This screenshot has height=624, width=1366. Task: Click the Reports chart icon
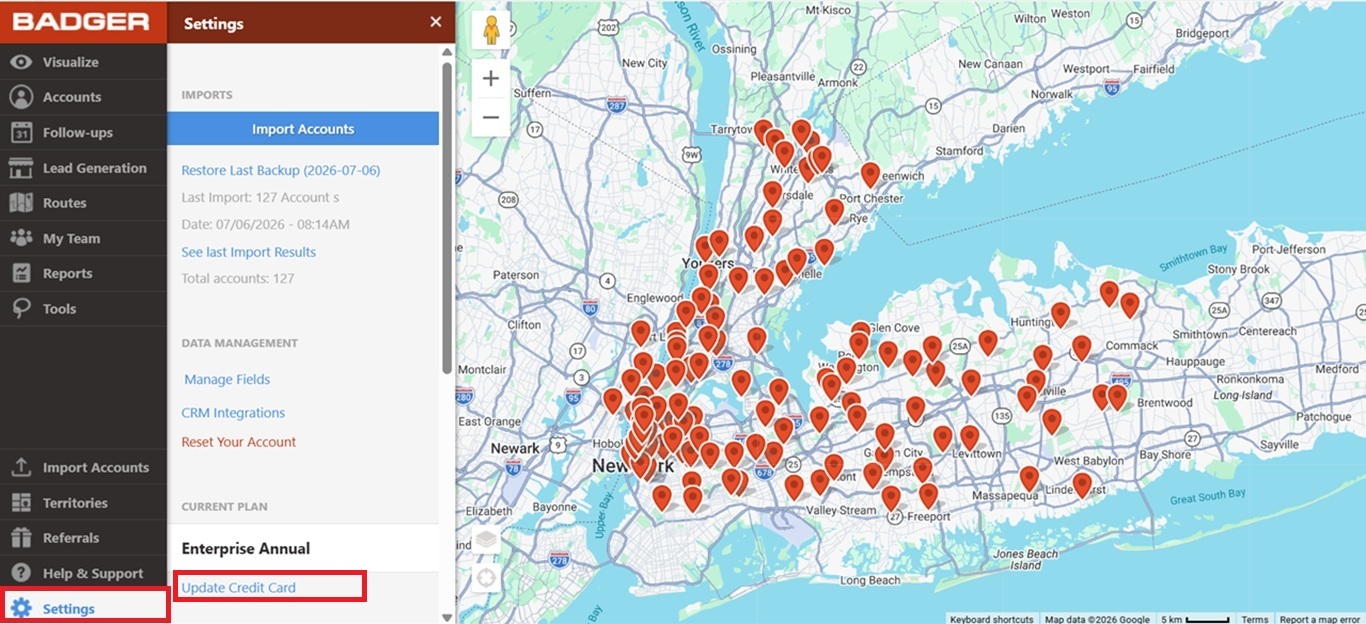pos(21,273)
